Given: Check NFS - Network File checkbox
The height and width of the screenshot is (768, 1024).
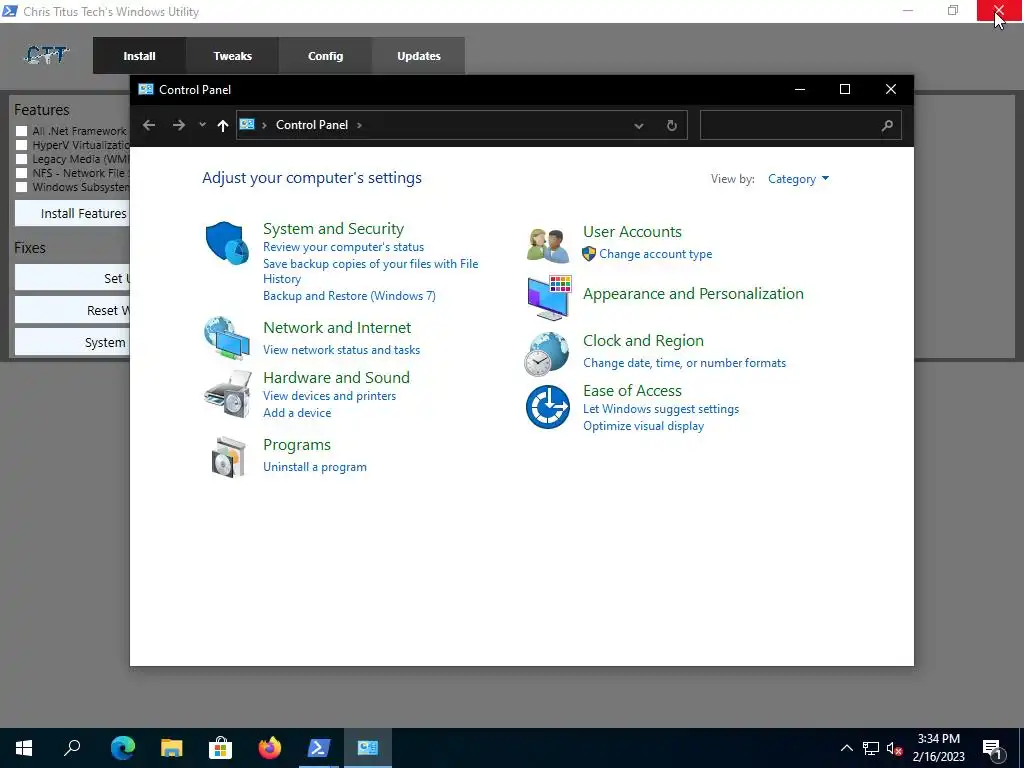Looking at the screenshot, I should coord(22,173).
